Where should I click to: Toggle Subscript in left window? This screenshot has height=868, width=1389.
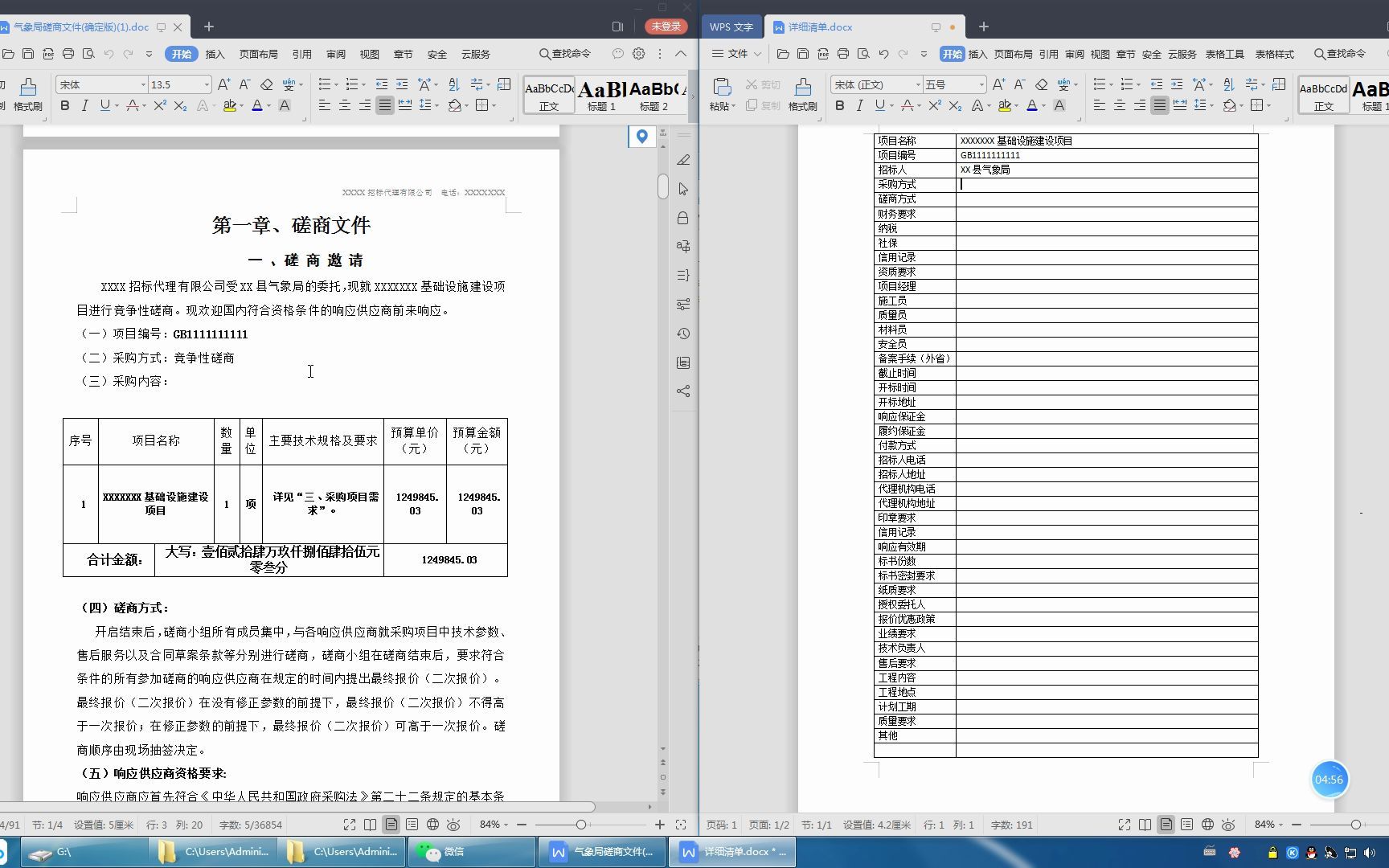click(x=180, y=106)
